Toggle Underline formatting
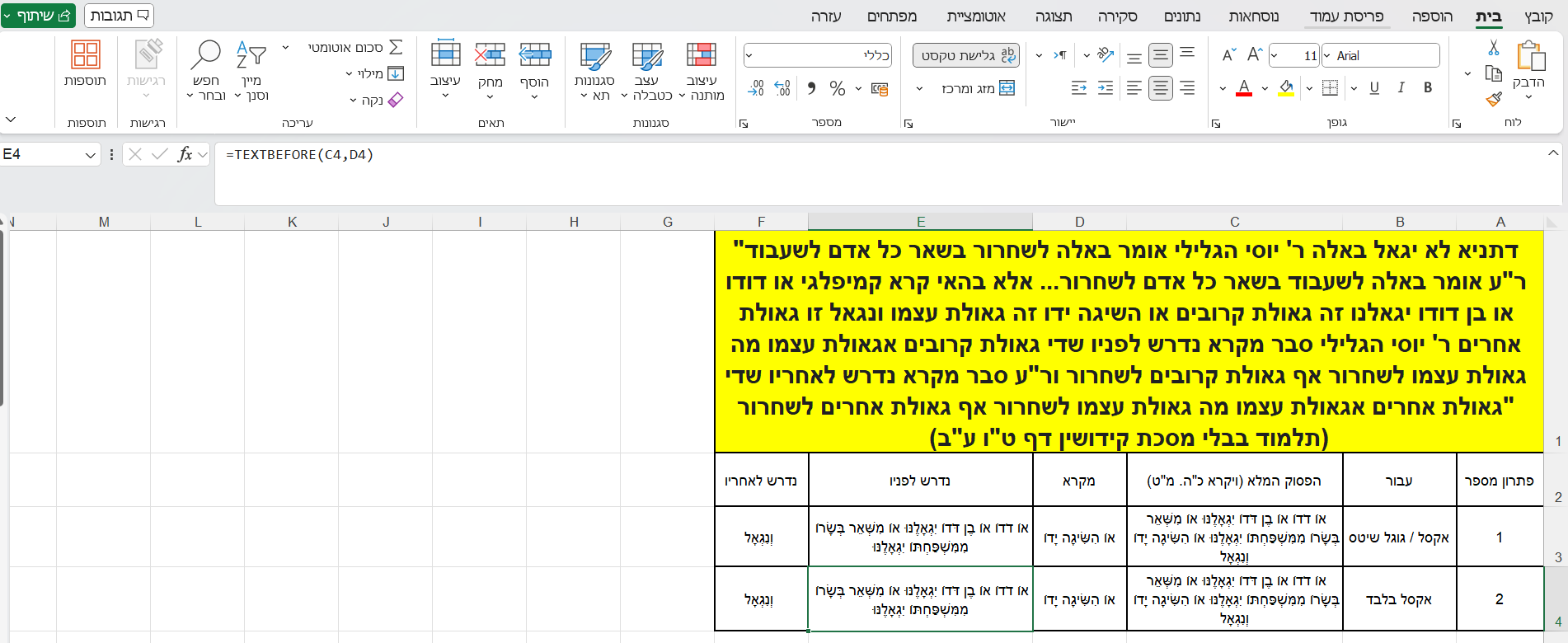1568x643 pixels. 1374,88
